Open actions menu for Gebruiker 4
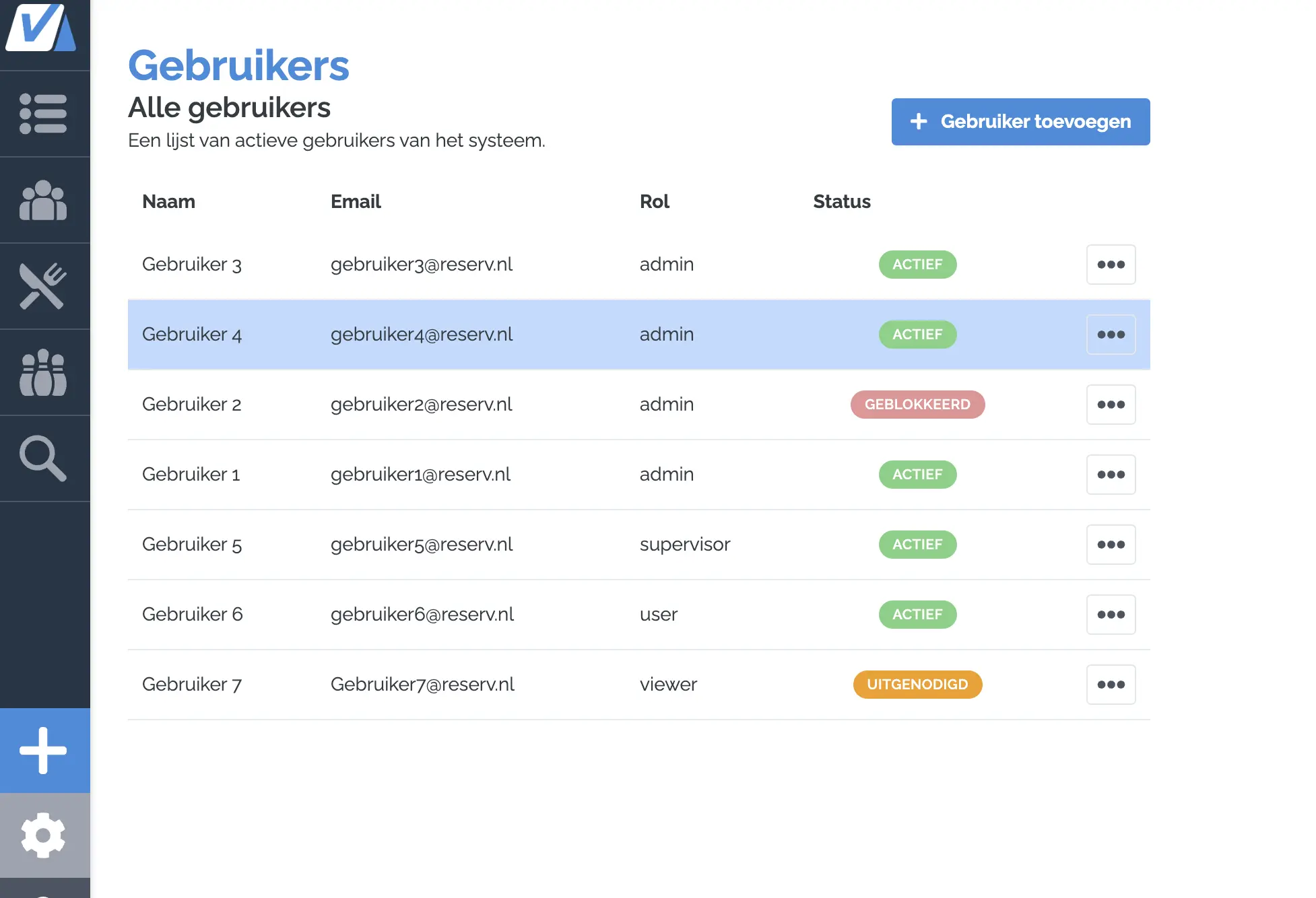 (x=1111, y=335)
